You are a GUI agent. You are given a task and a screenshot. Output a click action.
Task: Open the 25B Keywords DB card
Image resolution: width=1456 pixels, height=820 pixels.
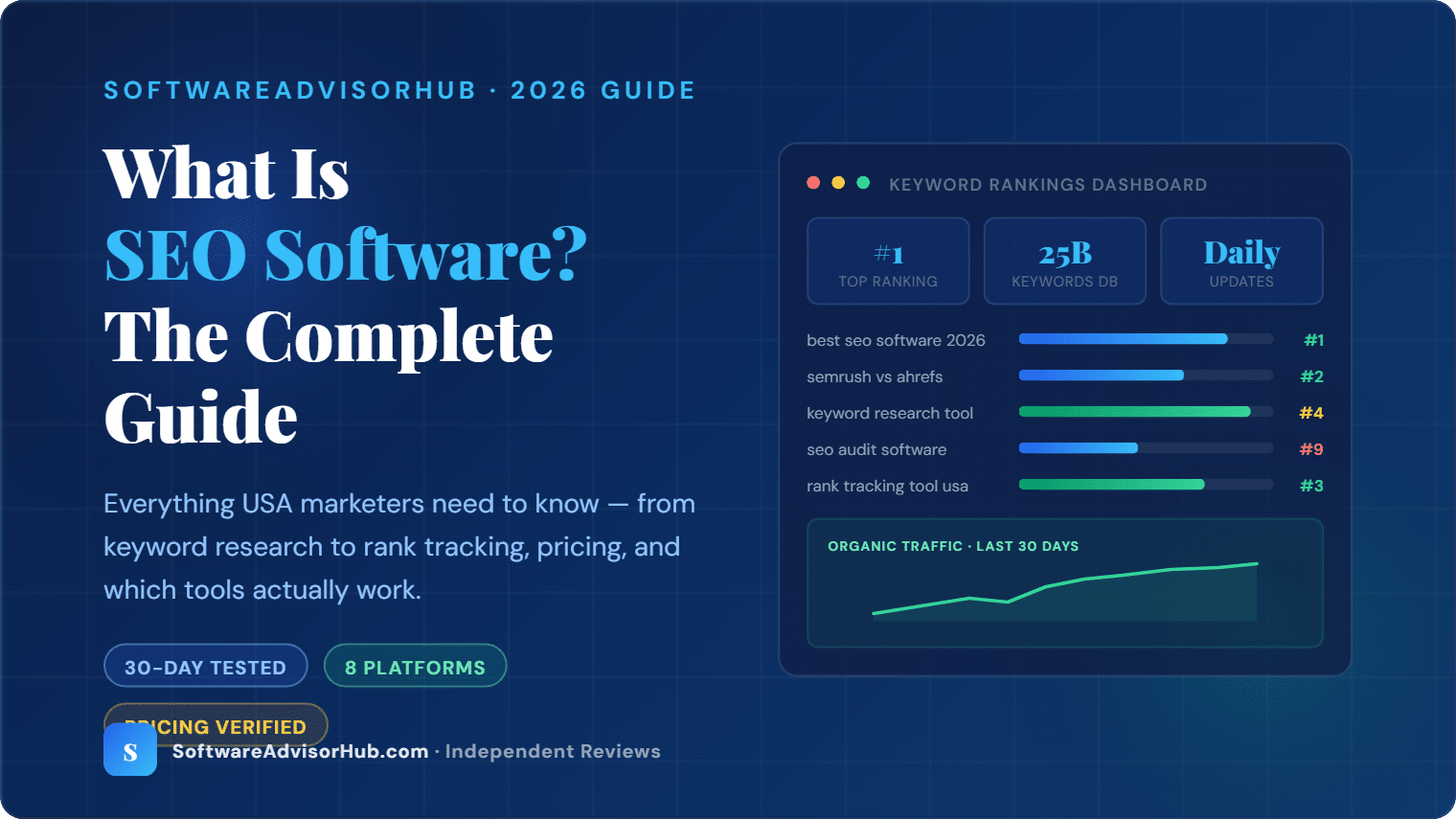click(x=1065, y=261)
